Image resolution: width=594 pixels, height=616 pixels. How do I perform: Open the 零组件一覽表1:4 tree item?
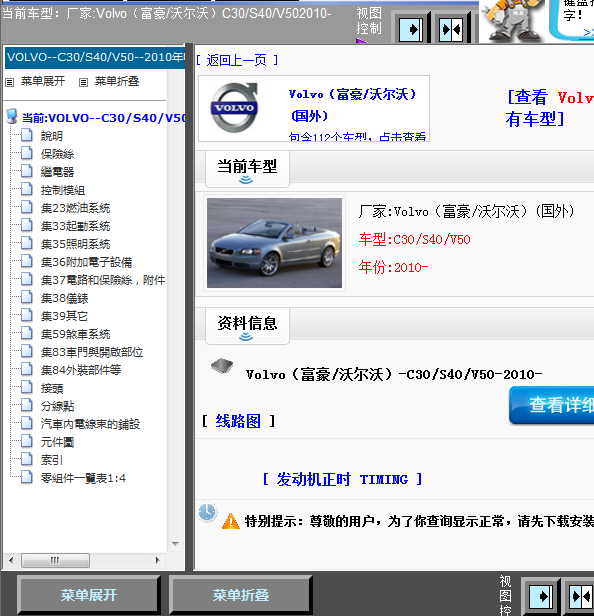83,478
